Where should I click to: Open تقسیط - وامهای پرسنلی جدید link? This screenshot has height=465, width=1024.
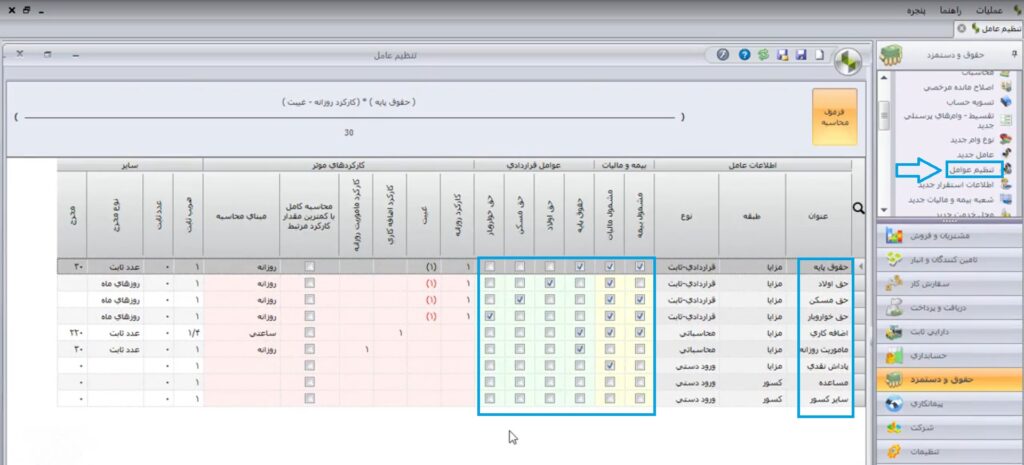(950, 120)
